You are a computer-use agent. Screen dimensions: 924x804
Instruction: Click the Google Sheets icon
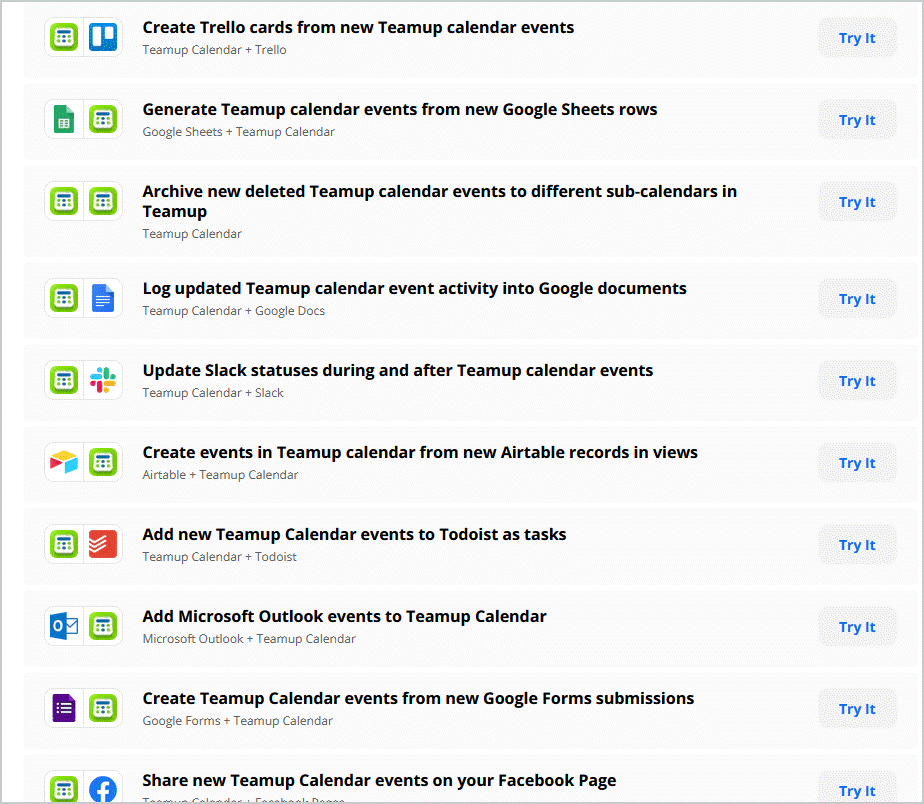point(64,119)
